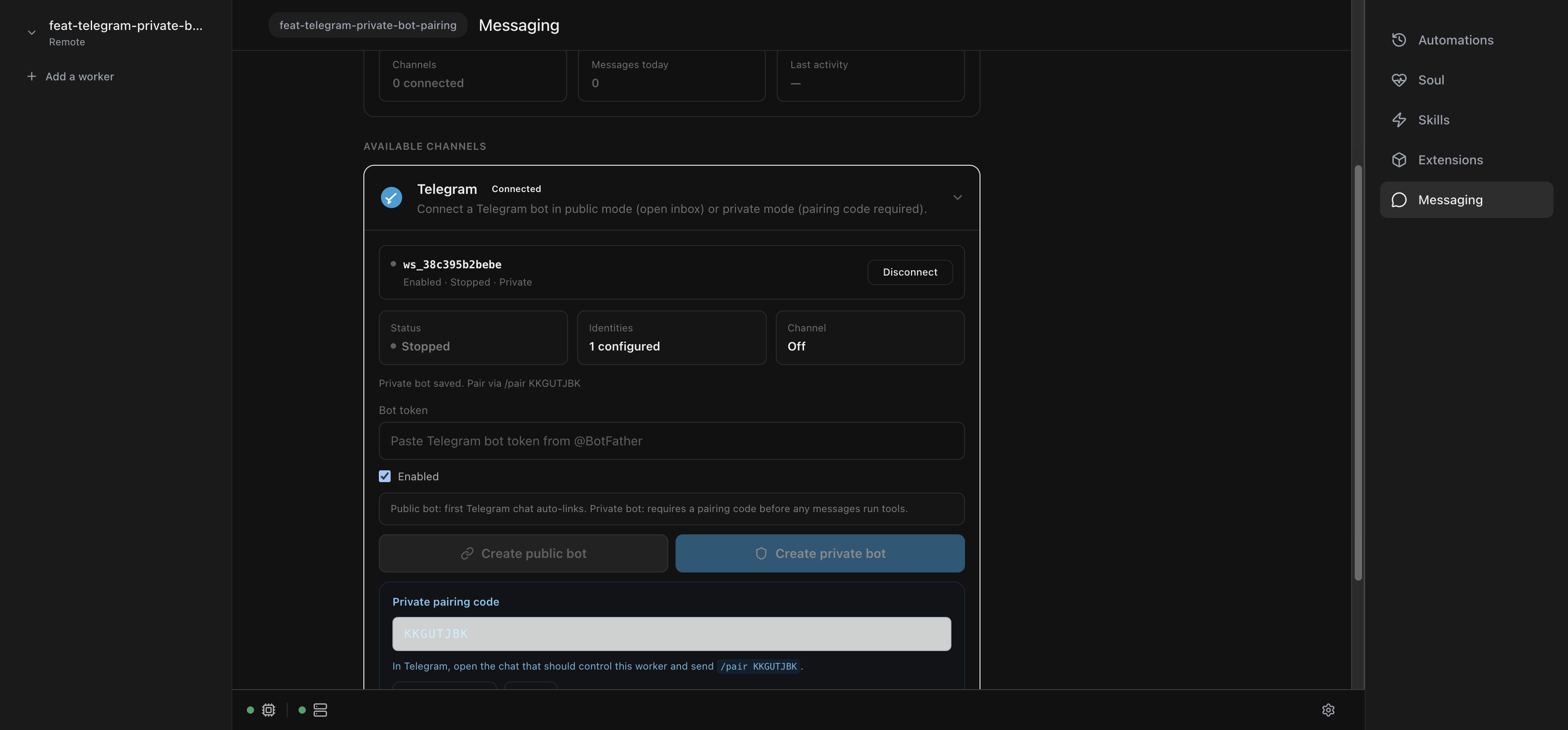The width and height of the screenshot is (1568, 730).
Task: Click the CPU chip status icon
Action: click(269, 710)
